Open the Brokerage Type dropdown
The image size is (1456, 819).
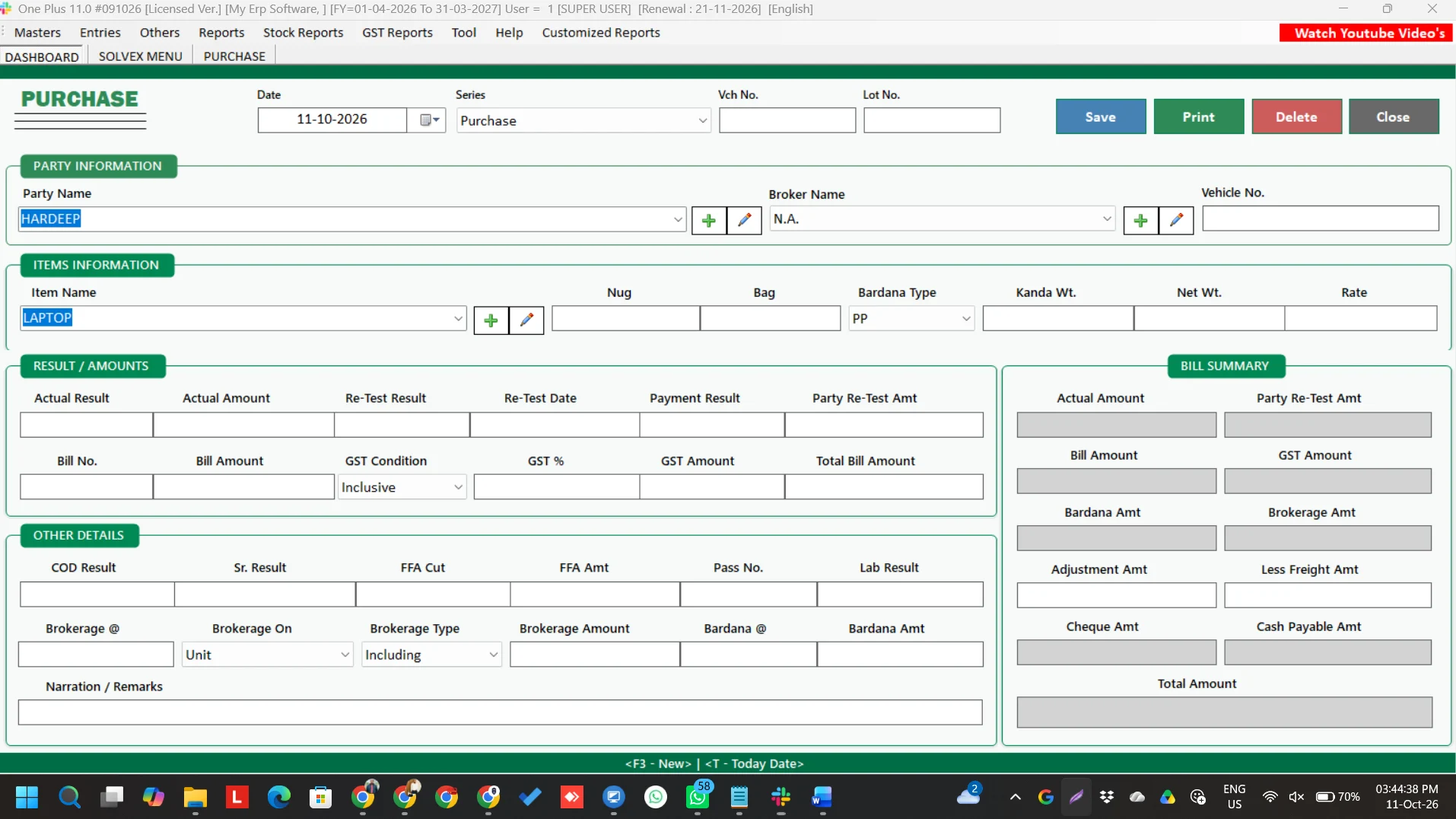click(x=493, y=655)
